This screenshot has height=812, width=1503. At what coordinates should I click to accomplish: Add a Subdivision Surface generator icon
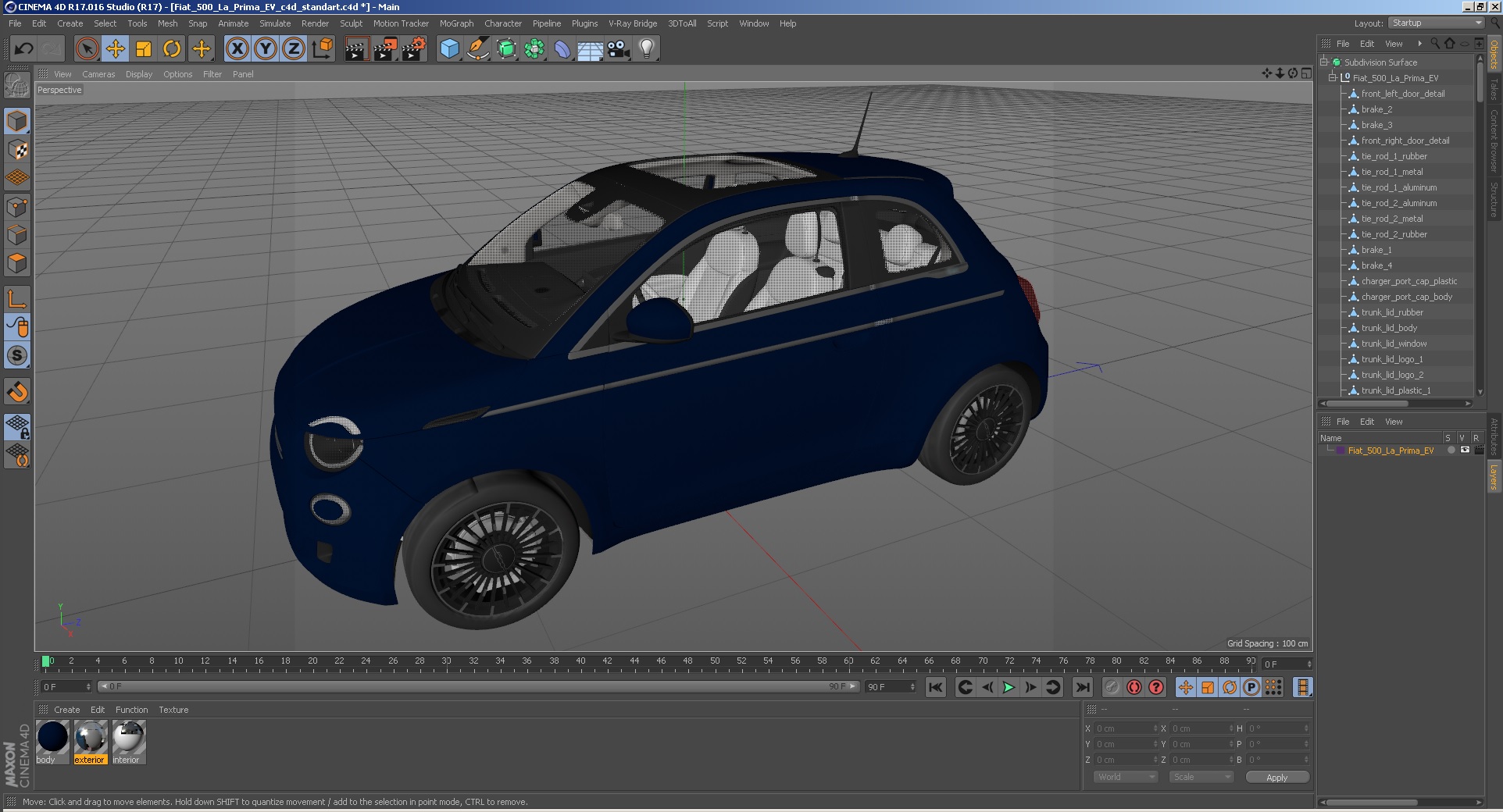point(506,49)
